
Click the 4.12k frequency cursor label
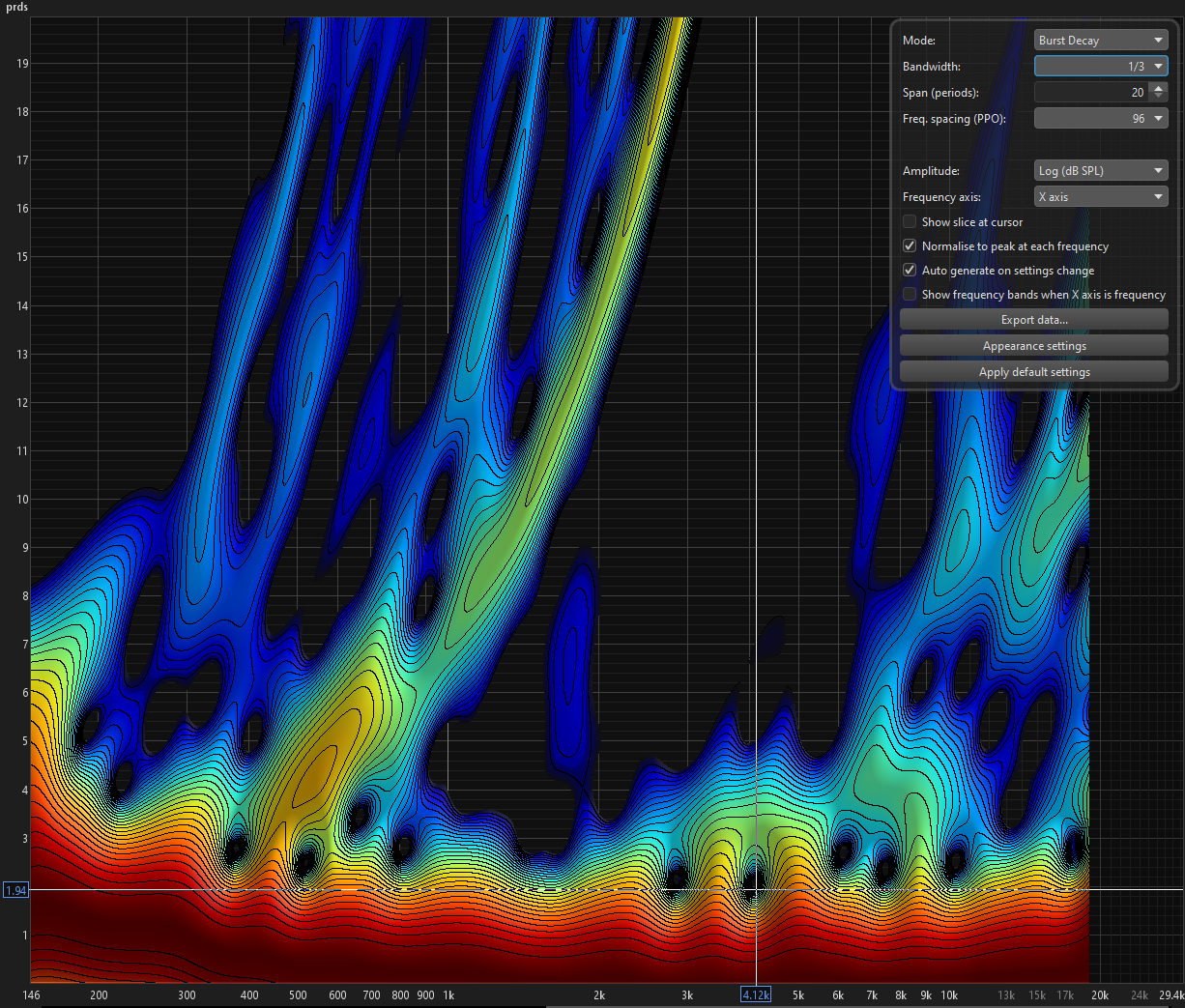(x=756, y=995)
